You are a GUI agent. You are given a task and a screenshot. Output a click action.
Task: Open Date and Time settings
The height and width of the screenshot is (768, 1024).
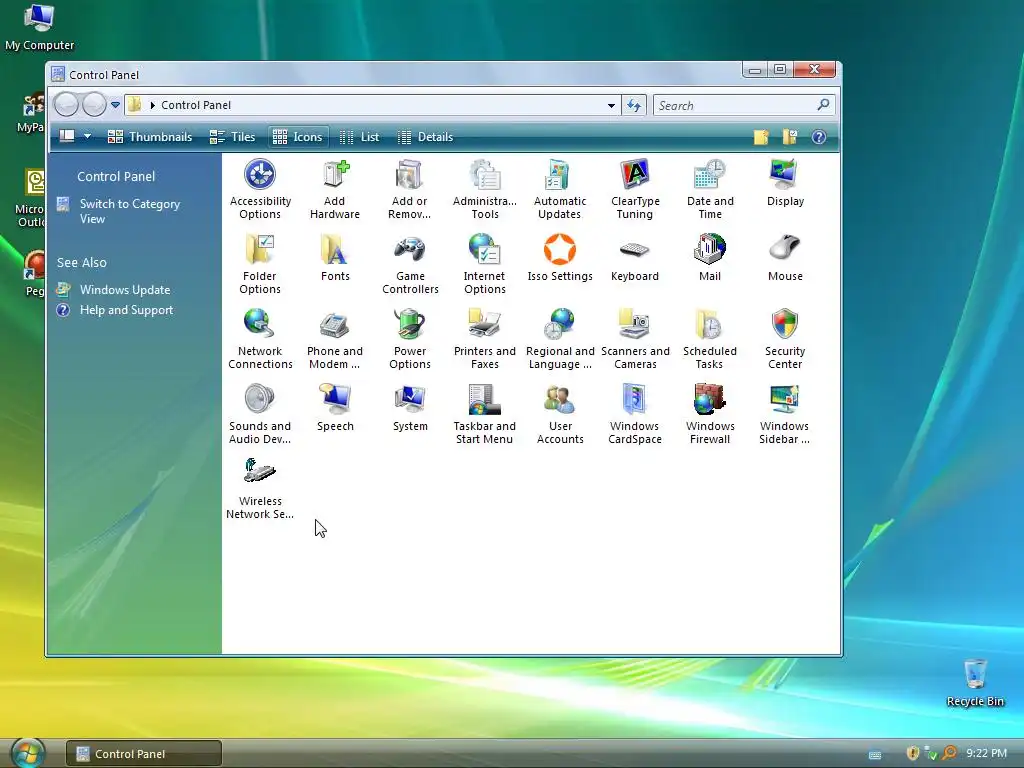pos(710,189)
